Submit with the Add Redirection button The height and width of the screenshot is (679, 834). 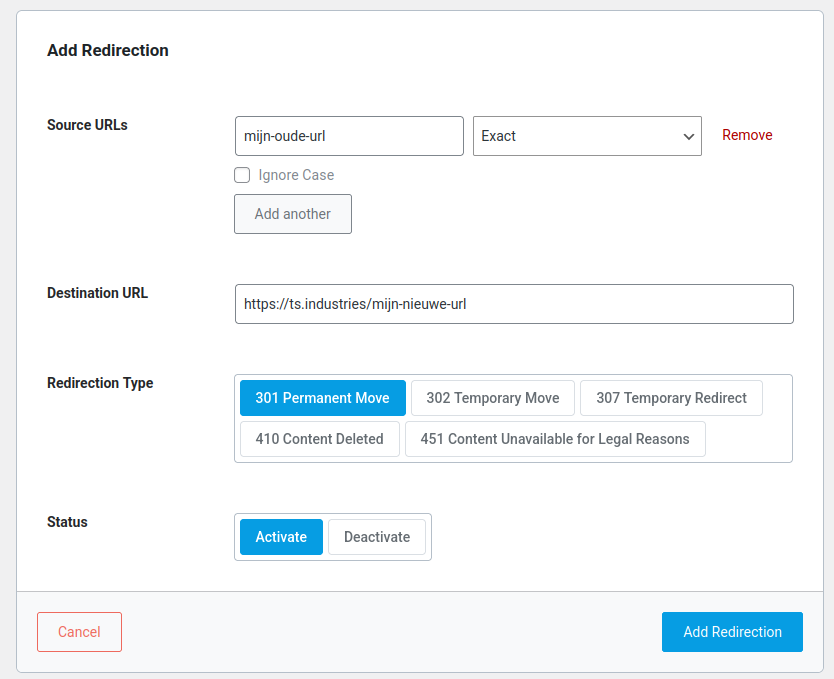point(732,631)
